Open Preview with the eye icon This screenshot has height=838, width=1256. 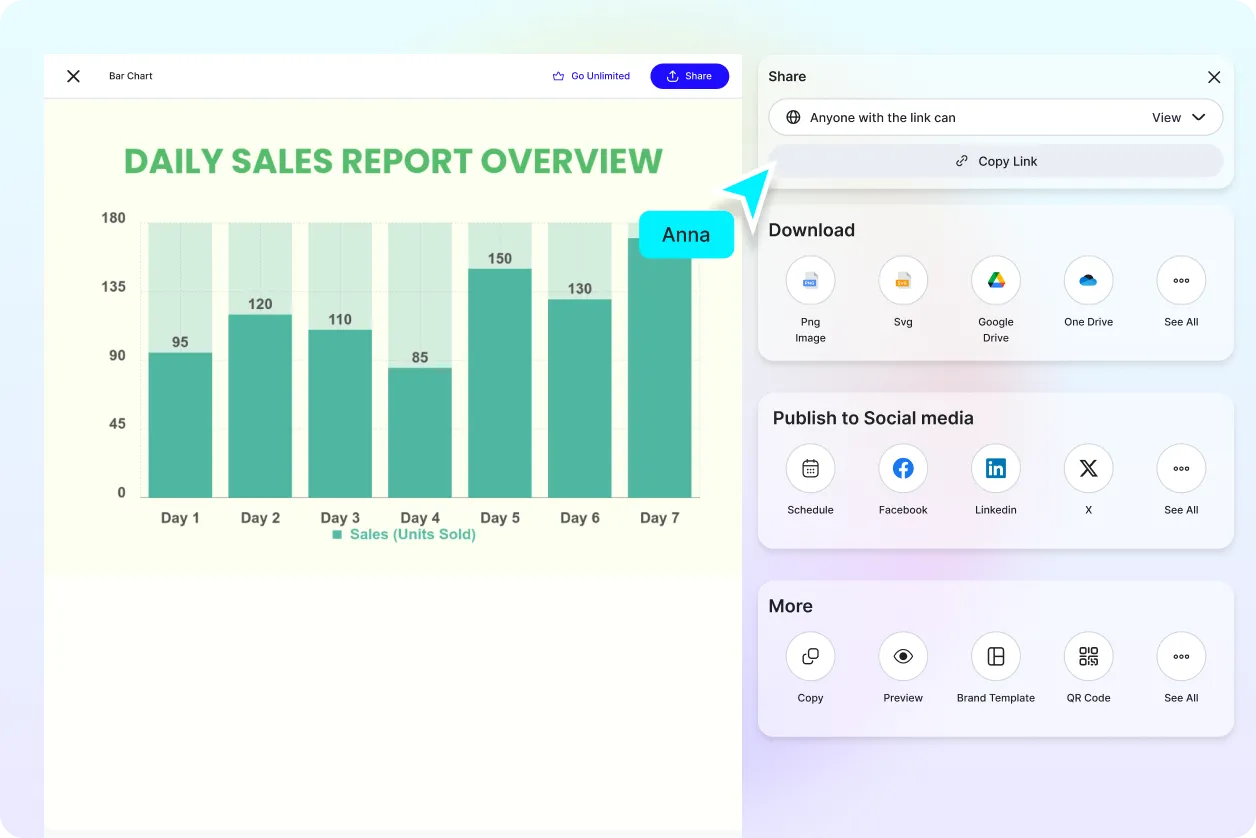[903, 656]
